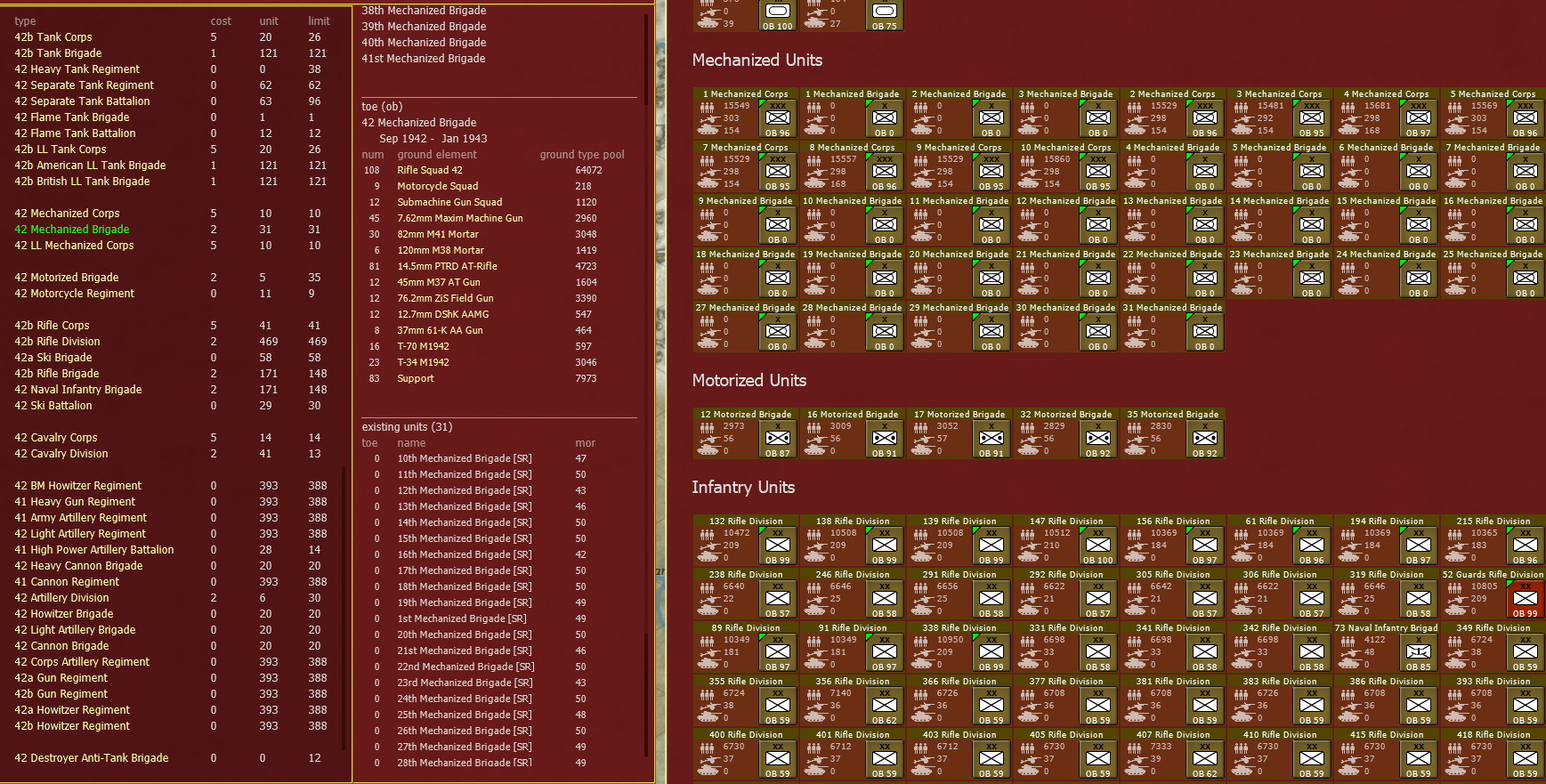
Task: Click the 9 Mechanized Brigade unit symbol
Action: pos(778,225)
